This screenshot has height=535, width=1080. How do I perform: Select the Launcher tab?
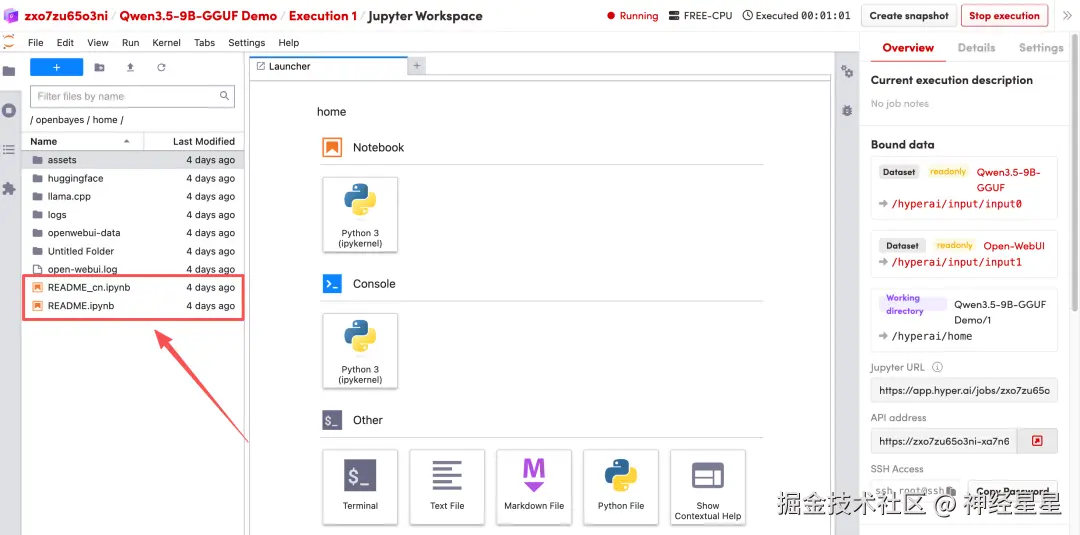pos(329,66)
